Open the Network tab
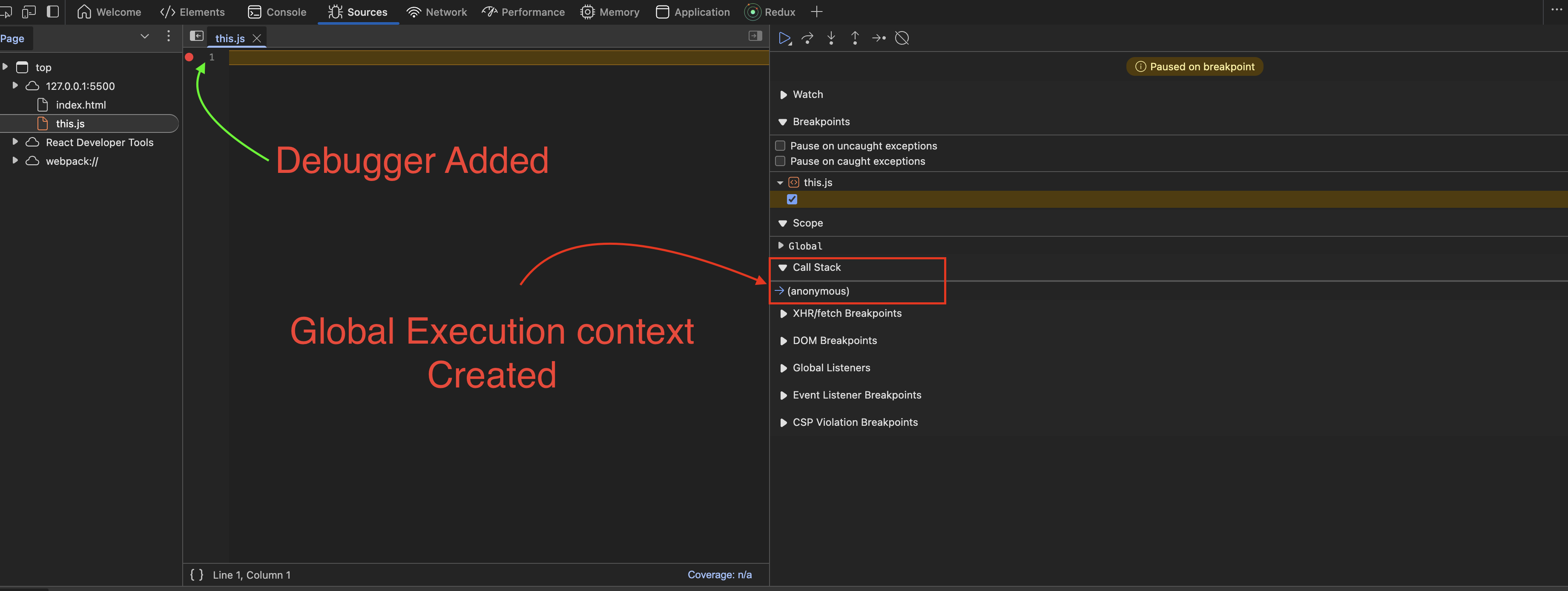This screenshot has width=1568, height=591. [437, 11]
